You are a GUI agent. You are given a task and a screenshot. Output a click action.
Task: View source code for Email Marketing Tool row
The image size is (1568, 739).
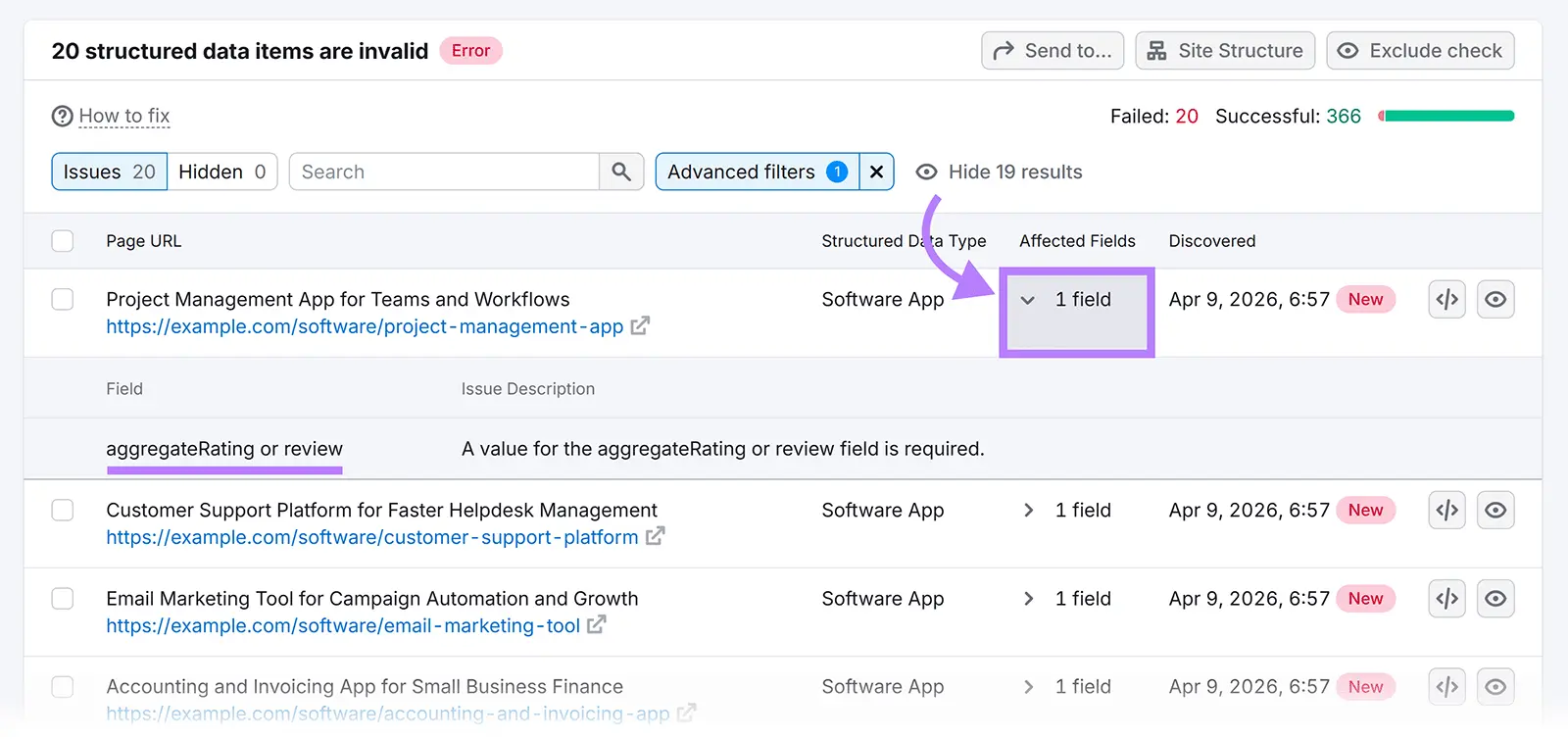pos(1447,598)
